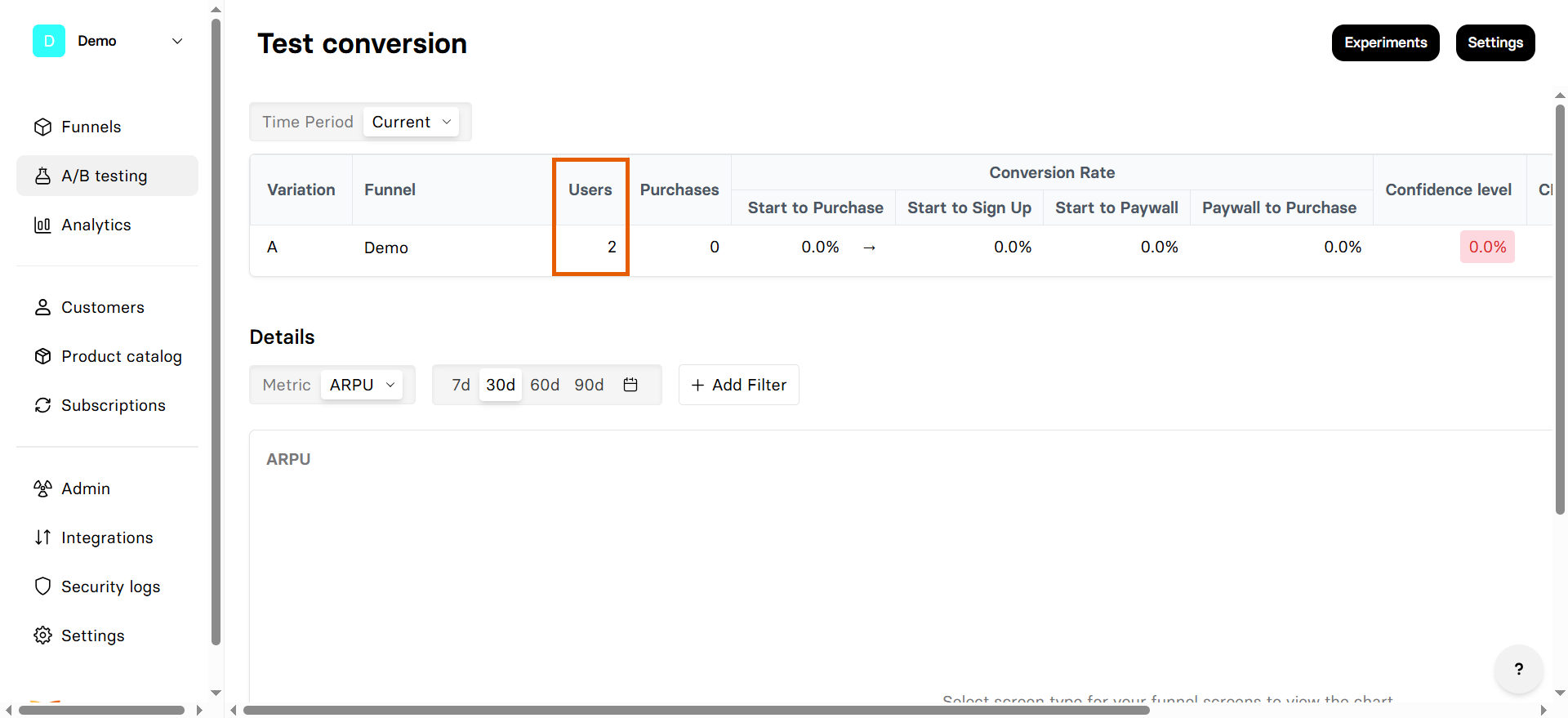Image resolution: width=1568 pixels, height=718 pixels.
Task: Open Subscriptions page
Action: pyautogui.click(x=107, y=405)
